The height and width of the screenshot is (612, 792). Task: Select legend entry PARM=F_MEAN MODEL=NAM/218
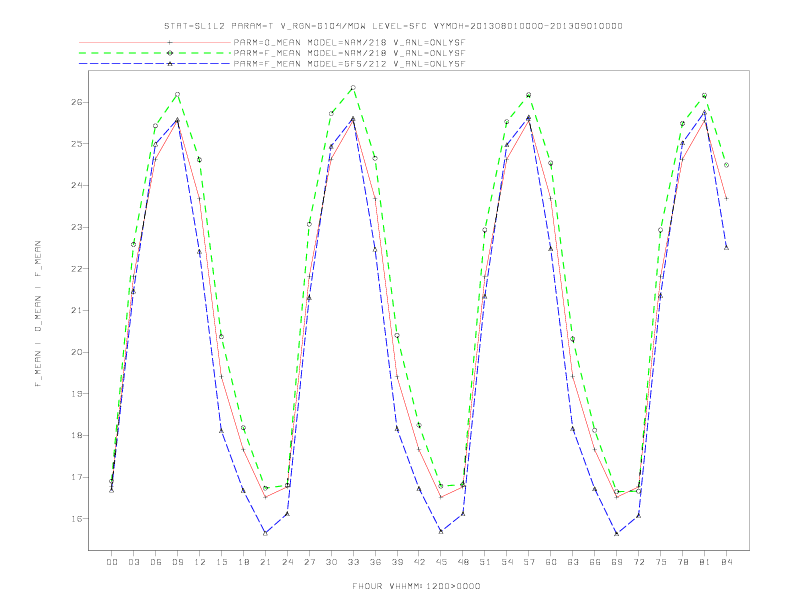click(x=350, y=53)
